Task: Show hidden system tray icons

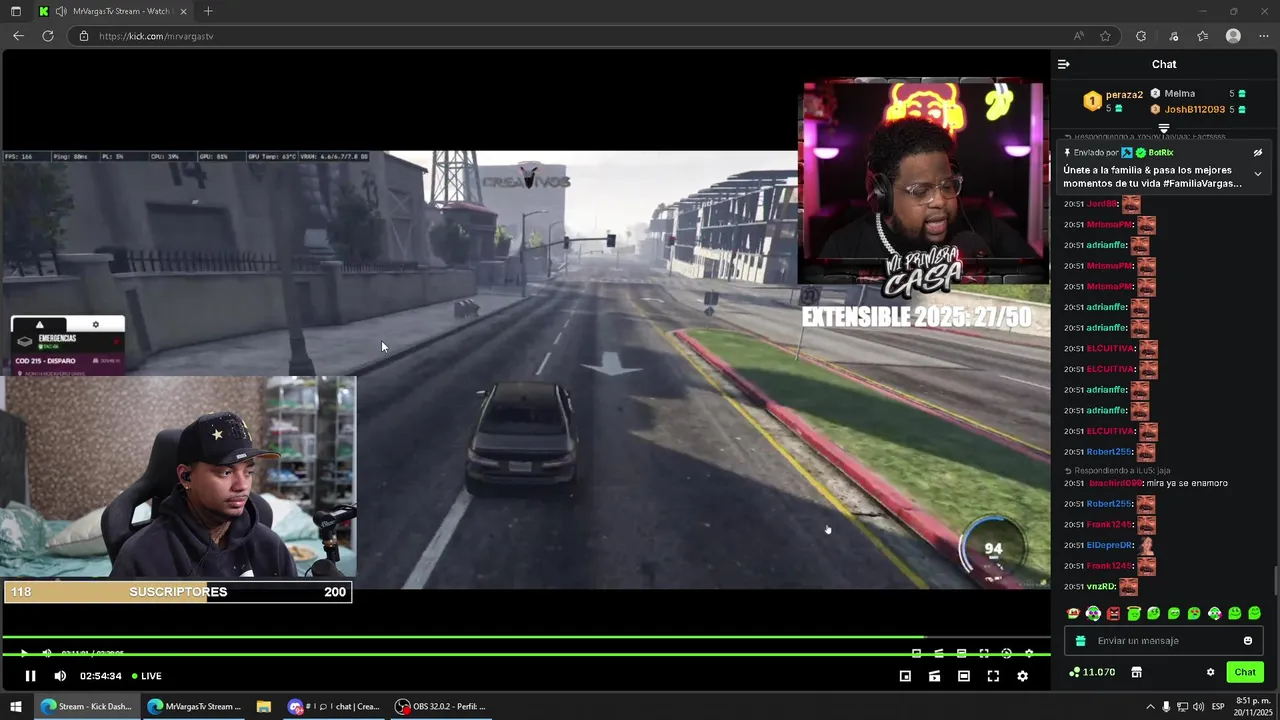Action: point(1150,707)
